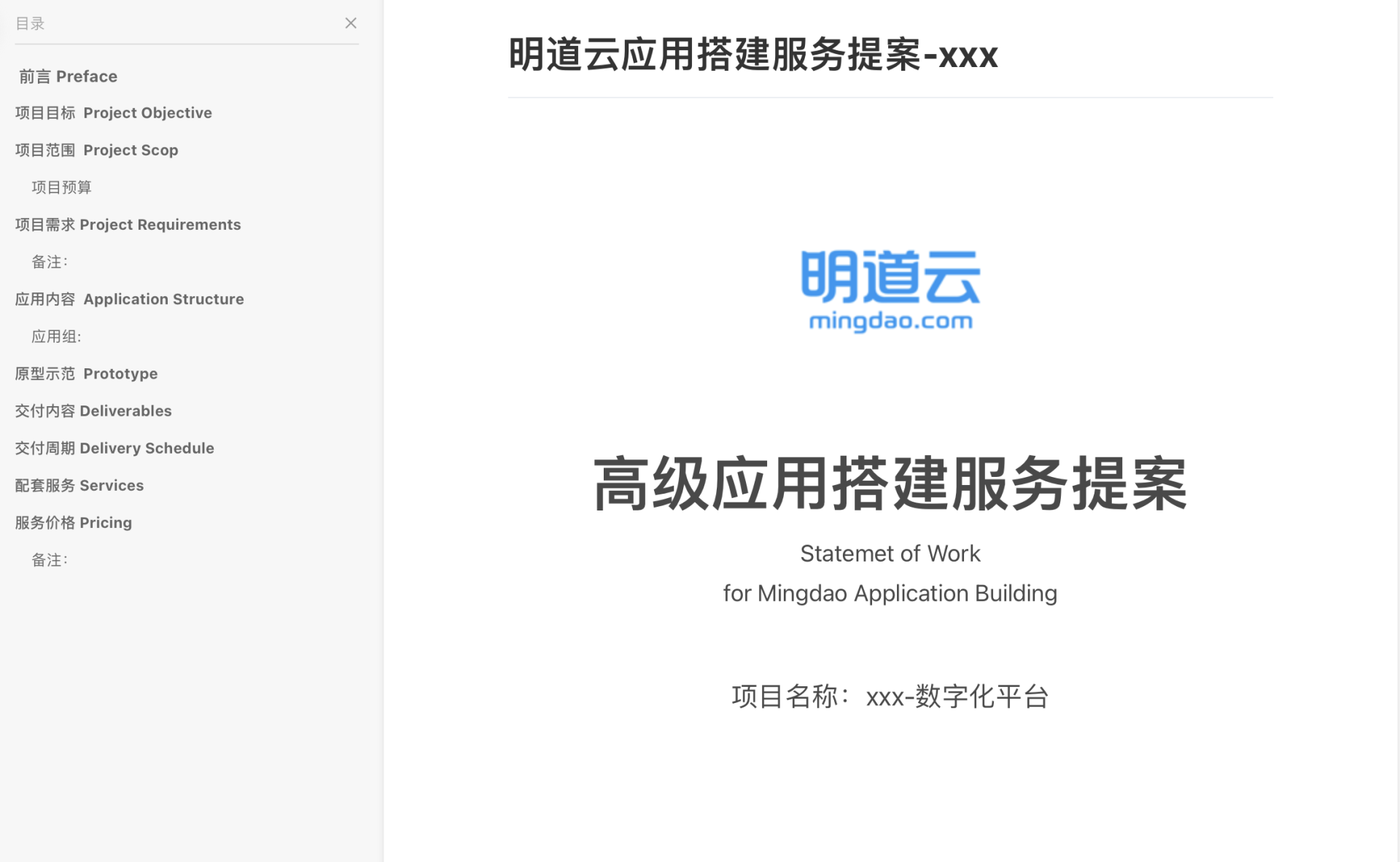This screenshot has height=862, width=1400.
Task: Select 项目预算 sub-heading in outline
Action: tap(61, 187)
